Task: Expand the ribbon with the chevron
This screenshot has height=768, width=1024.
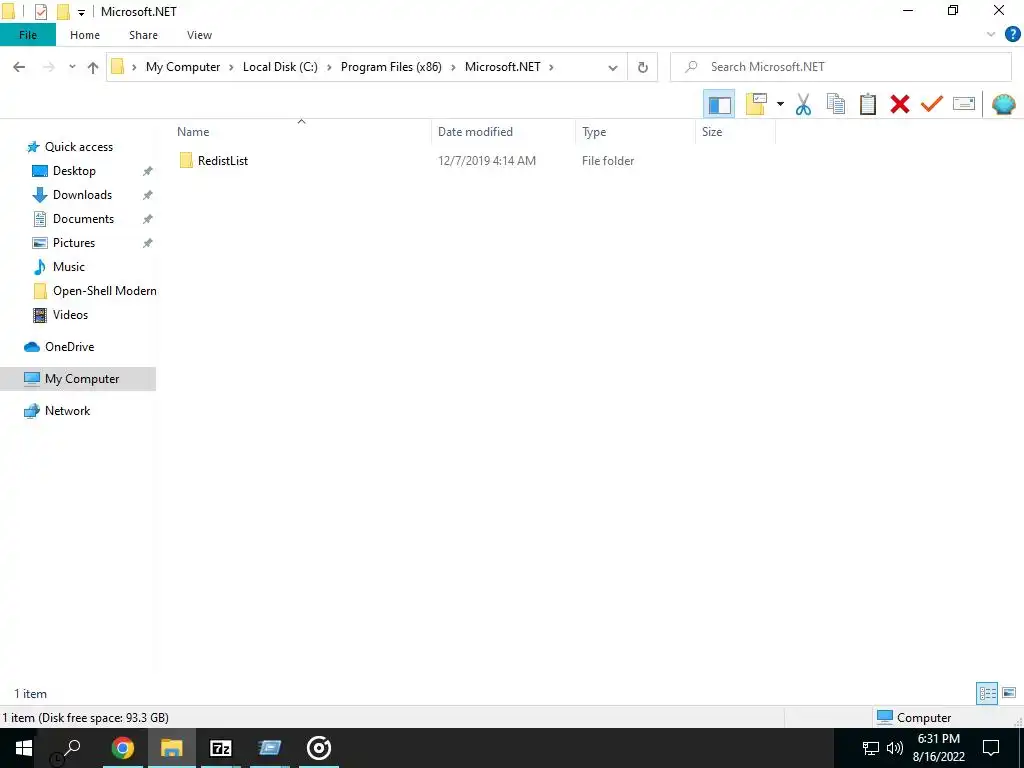Action: 991,35
